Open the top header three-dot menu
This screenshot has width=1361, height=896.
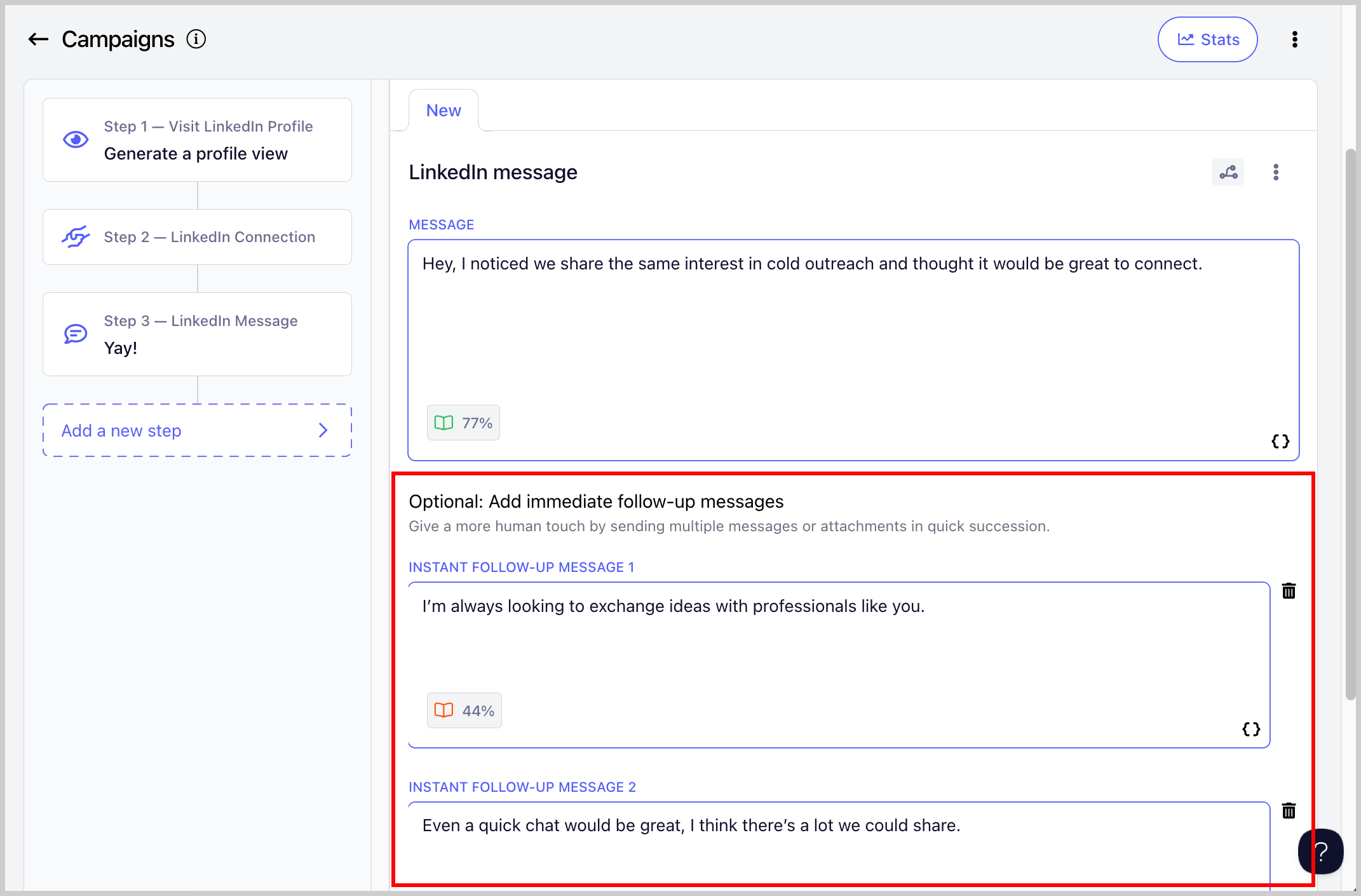tap(1294, 39)
